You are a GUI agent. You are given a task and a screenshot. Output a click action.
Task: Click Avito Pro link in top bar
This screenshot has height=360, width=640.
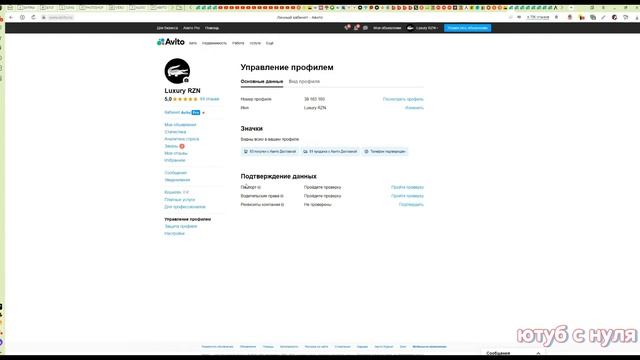pos(191,28)
